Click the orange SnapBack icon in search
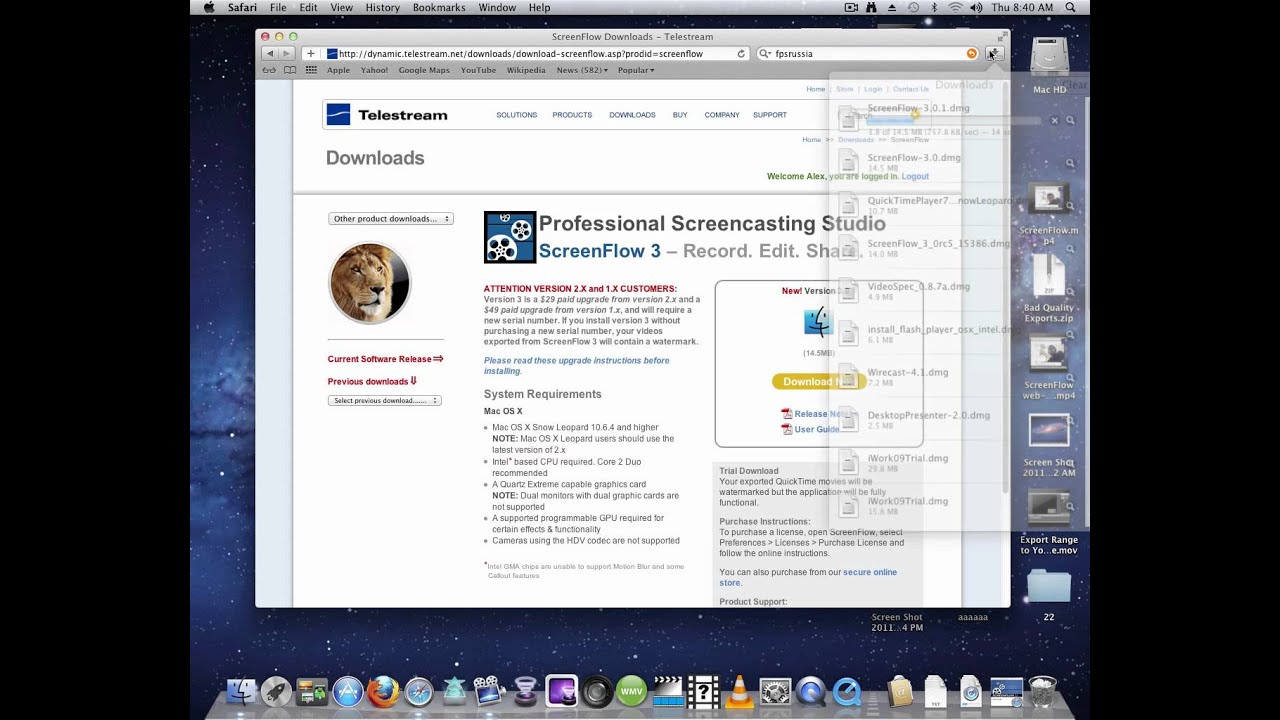The width and height of the screenshot is (1280, 720). (971, 54)
